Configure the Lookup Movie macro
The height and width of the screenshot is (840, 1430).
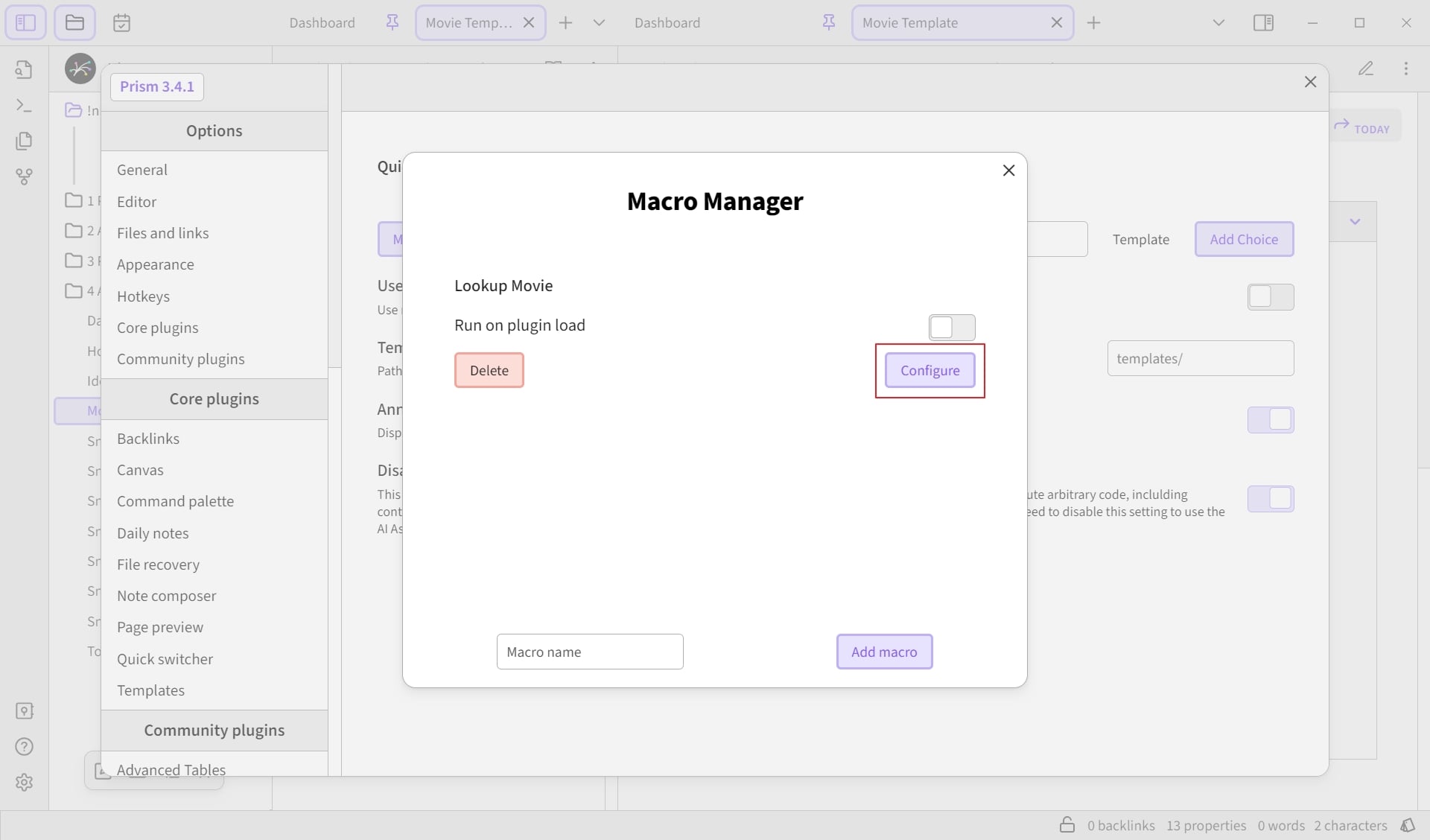(929, 370)
